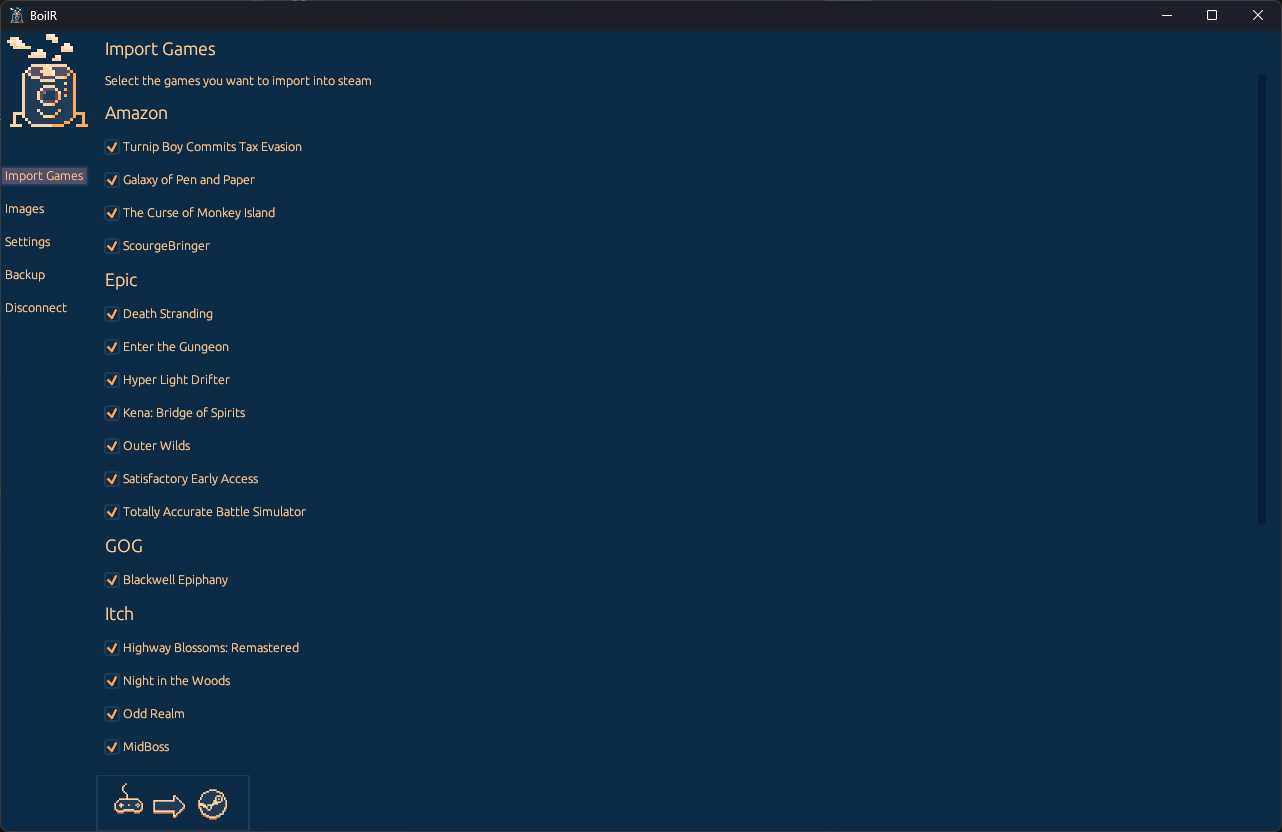
Task: Click the small BoilR icon in the title bar
Action: (16, 15)
